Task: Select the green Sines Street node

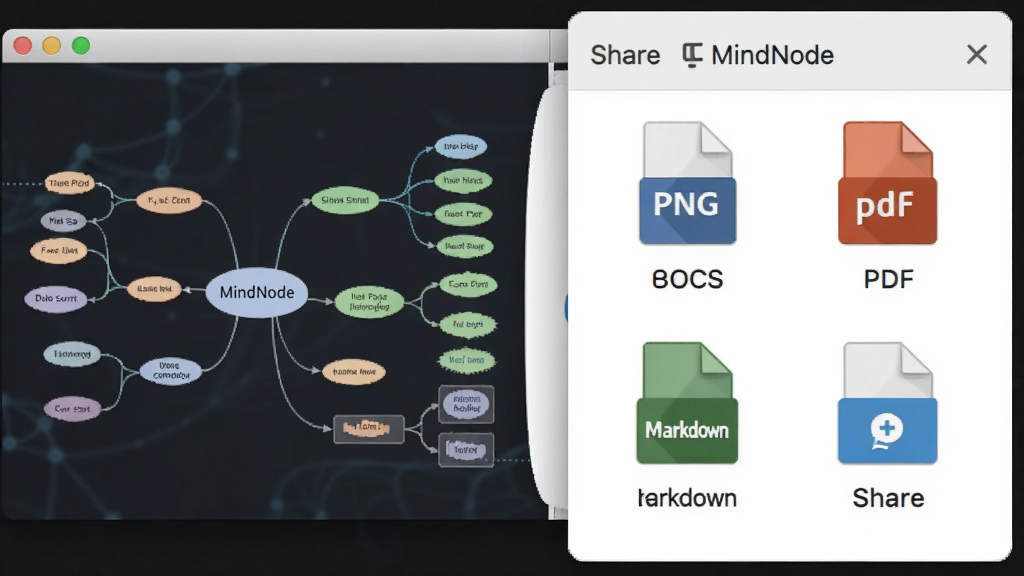Action: click(345, 200)
